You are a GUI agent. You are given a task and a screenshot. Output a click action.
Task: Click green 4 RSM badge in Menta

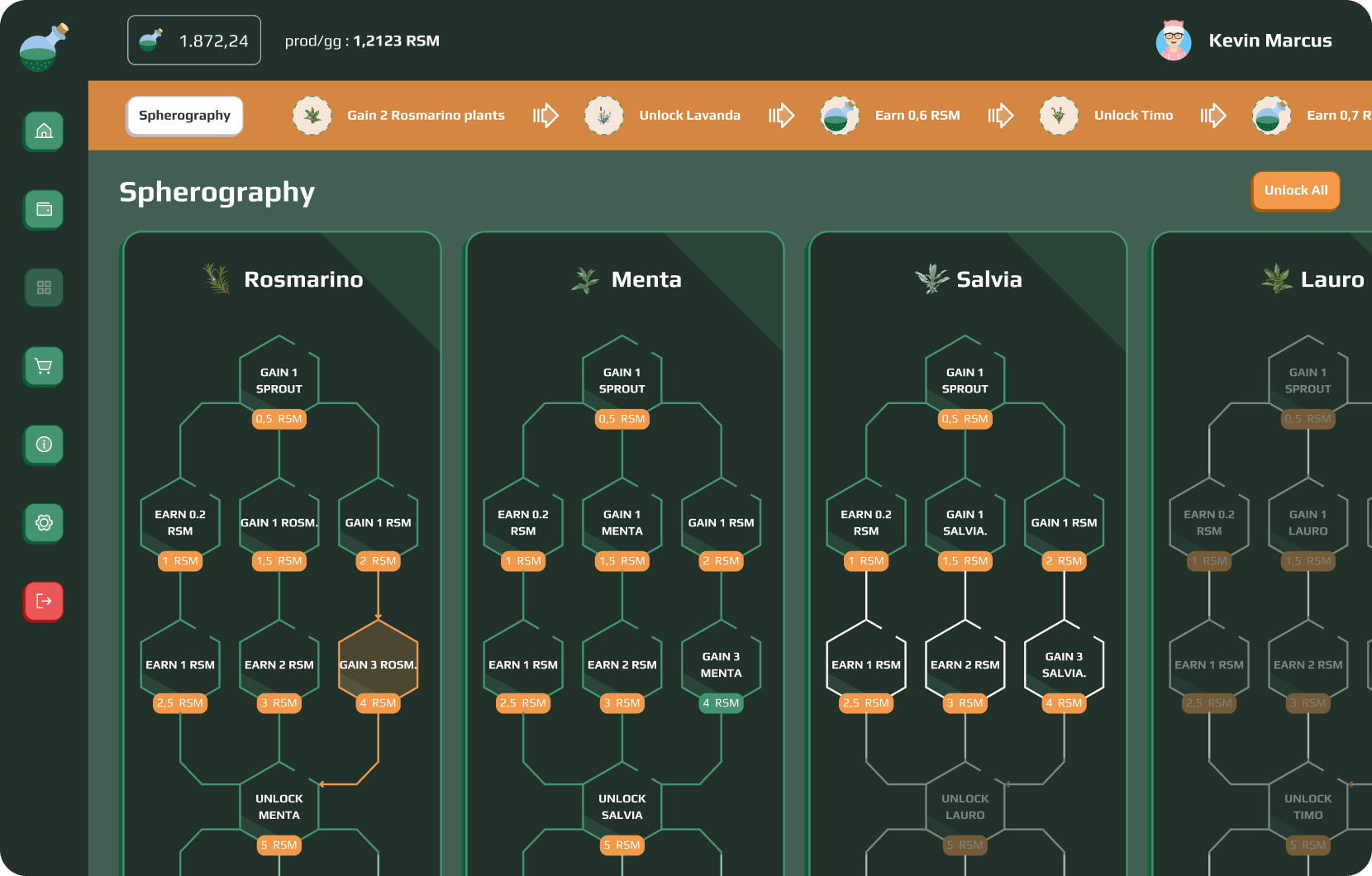721,703
